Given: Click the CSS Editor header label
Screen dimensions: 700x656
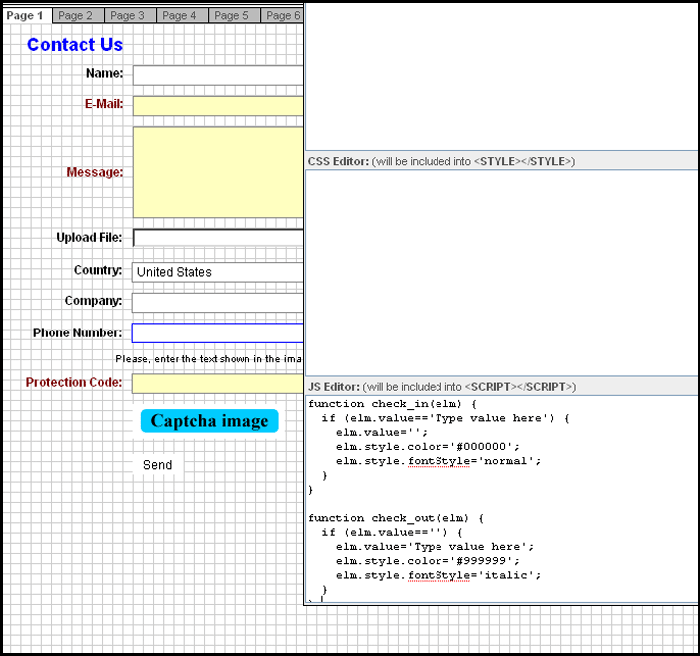Looking at the screenshot, I should [x=441, y=161].
